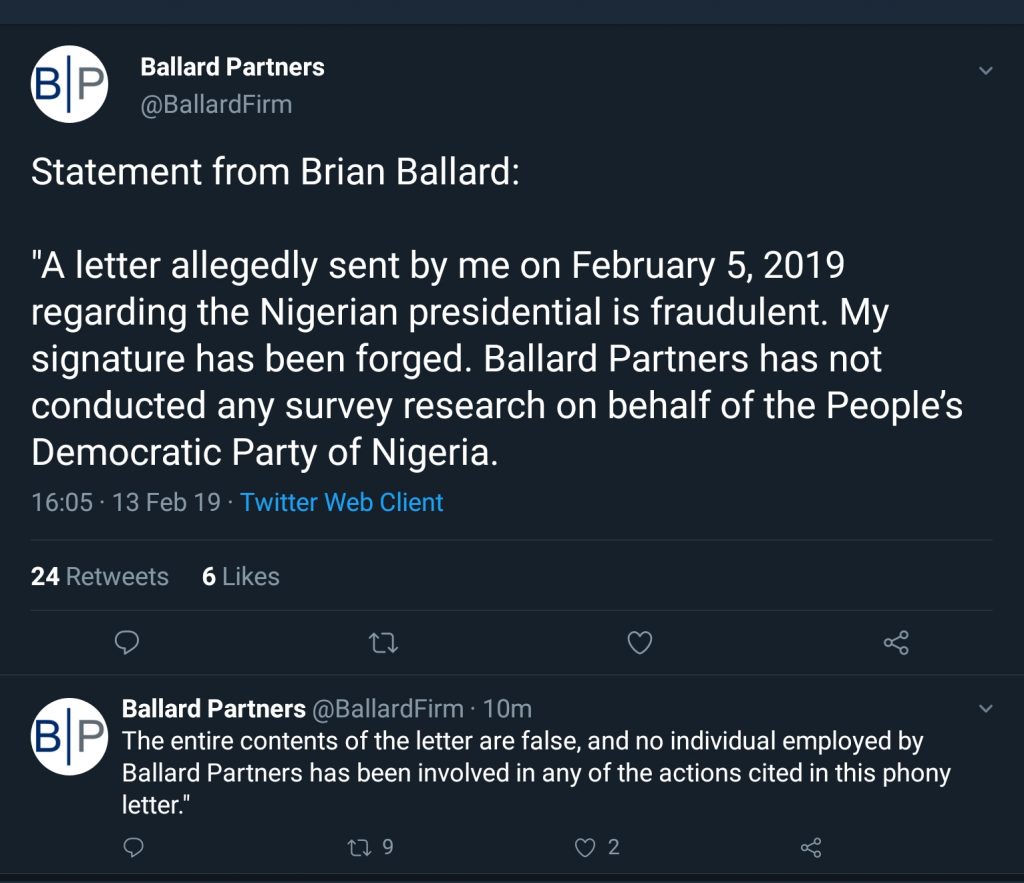Like the main statement tweet
Image resolution: width=1024 pixels, height=883 pixels.
coord(639,643)
